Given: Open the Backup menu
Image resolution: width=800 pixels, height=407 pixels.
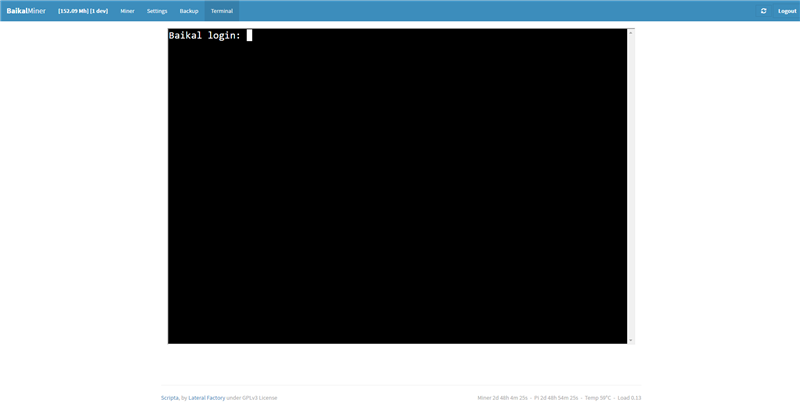Looking at the screenshot, I should tap(189, 11).
